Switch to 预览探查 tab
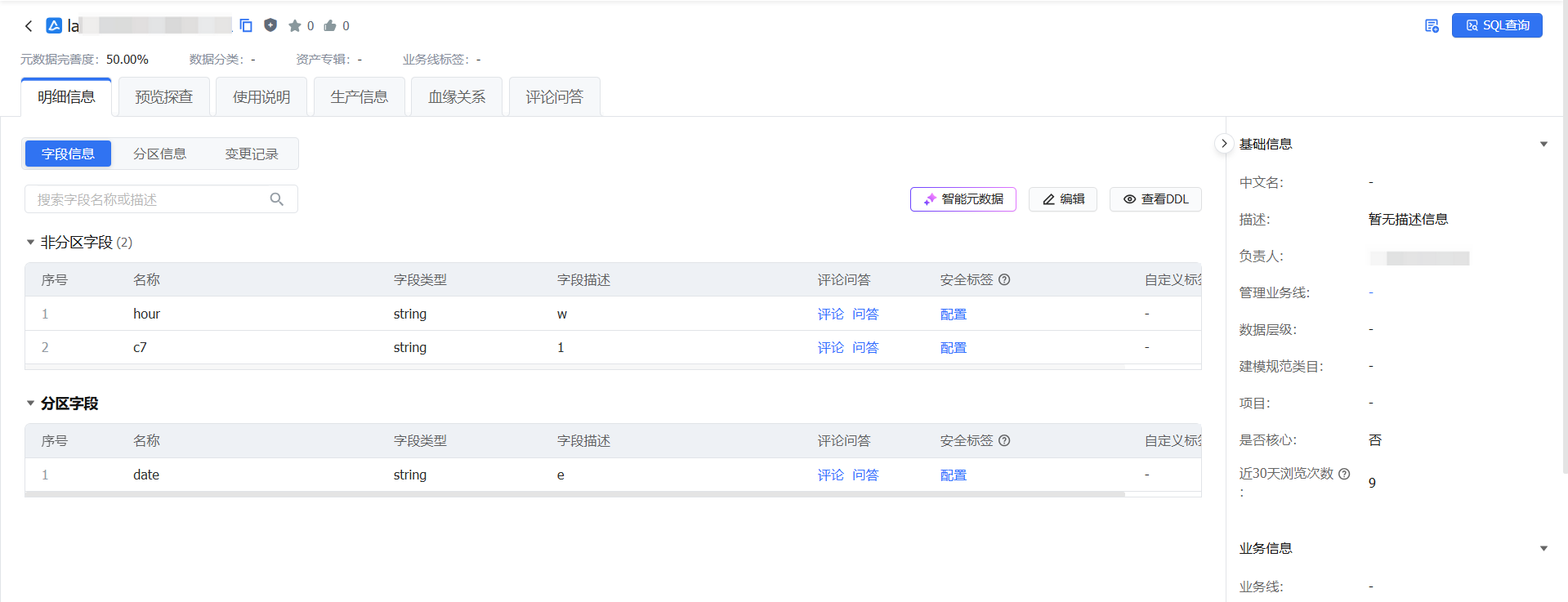 [164, 97]
